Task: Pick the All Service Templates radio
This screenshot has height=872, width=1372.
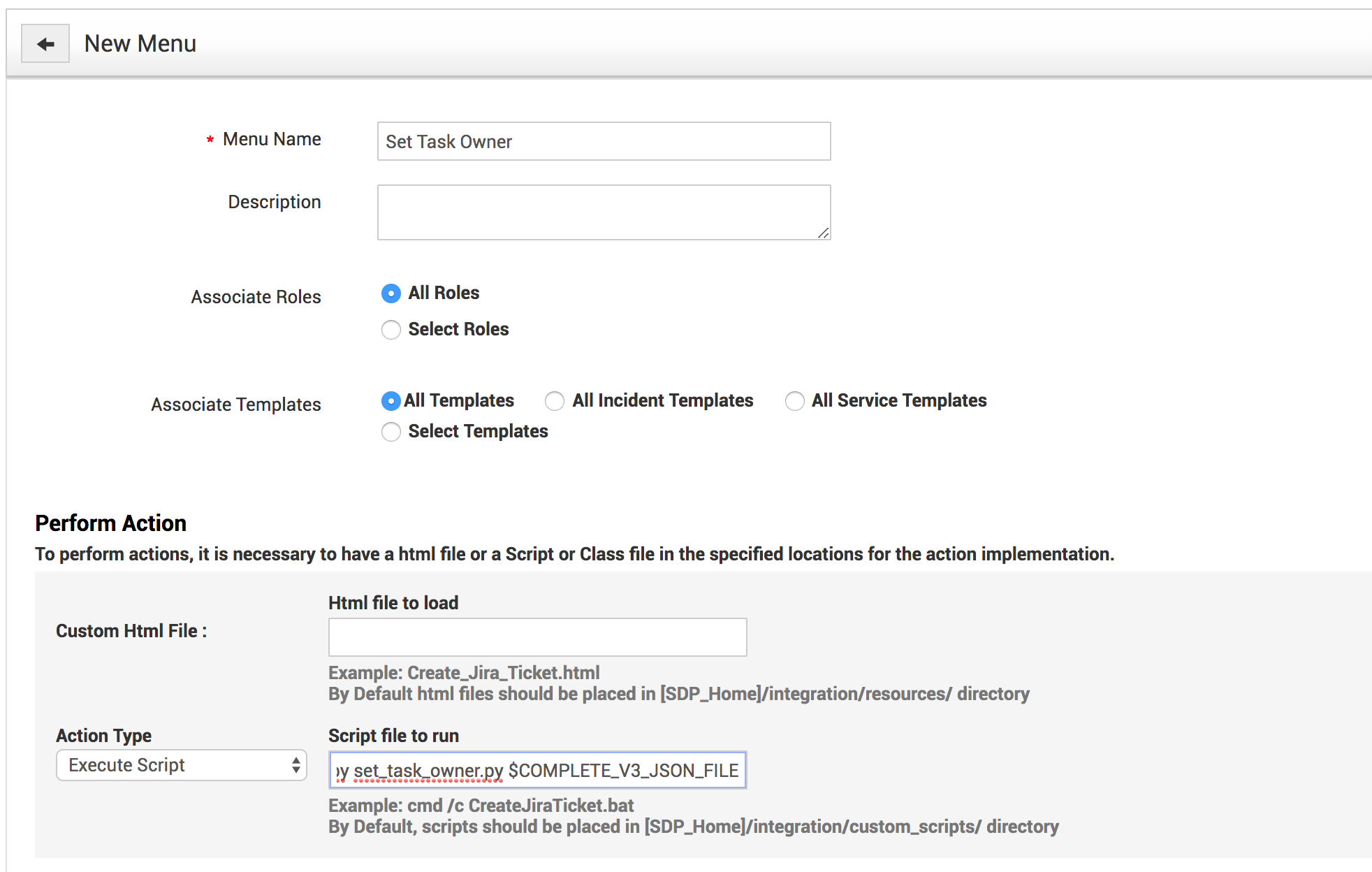Action: point(794,401)
